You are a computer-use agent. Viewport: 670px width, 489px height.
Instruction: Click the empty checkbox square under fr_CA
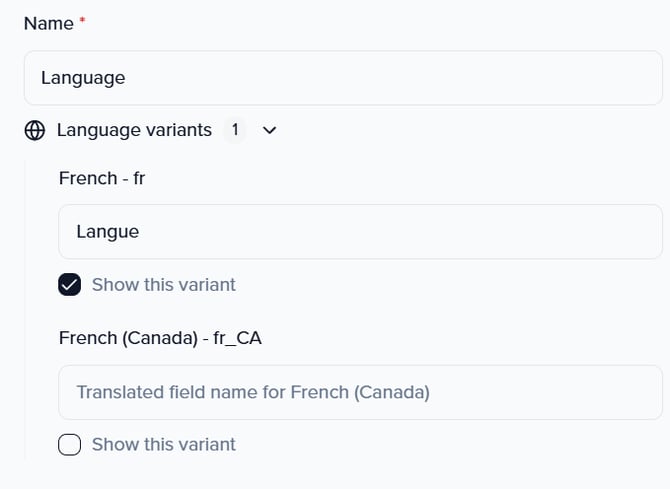[x=70, y=445]
